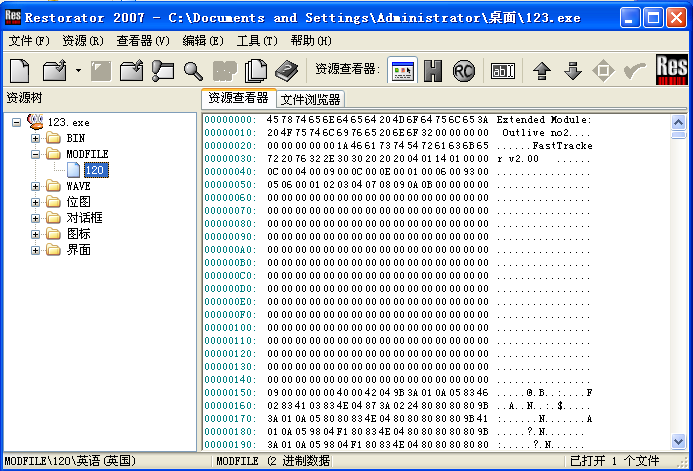Click the greyed binoculars Grab icon
693x471 pixels.
(225, 71)
